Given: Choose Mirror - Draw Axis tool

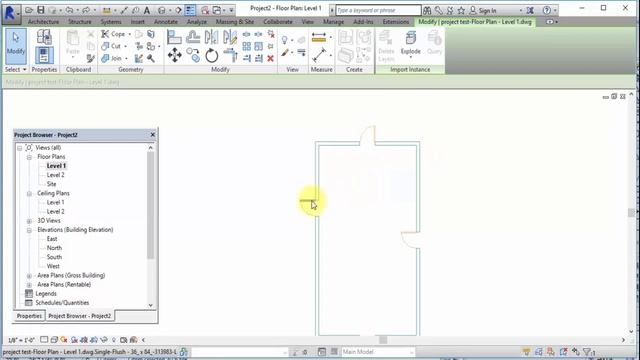Looking at the screenshot, I should click(x=229, y=38).
